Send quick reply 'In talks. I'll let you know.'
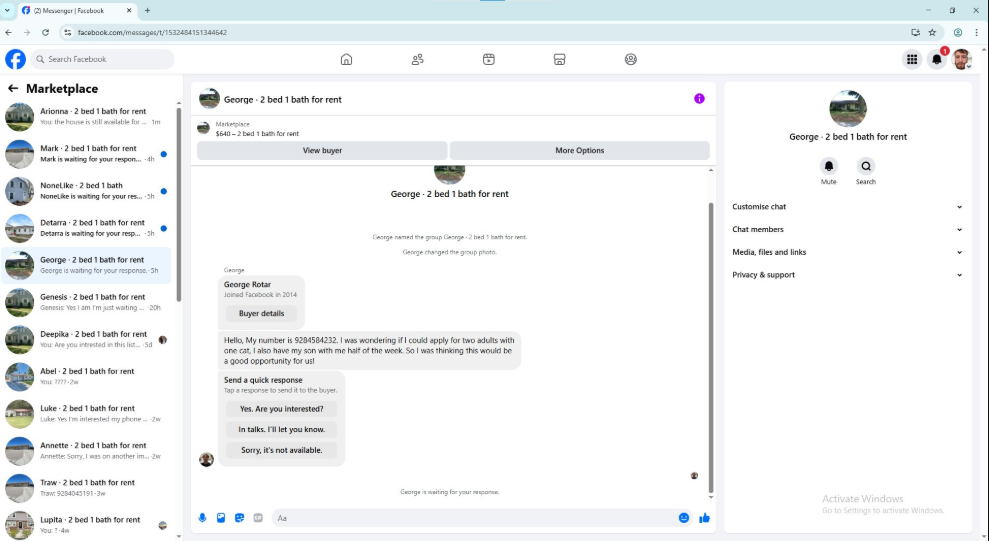 click(x=281, y=429)
